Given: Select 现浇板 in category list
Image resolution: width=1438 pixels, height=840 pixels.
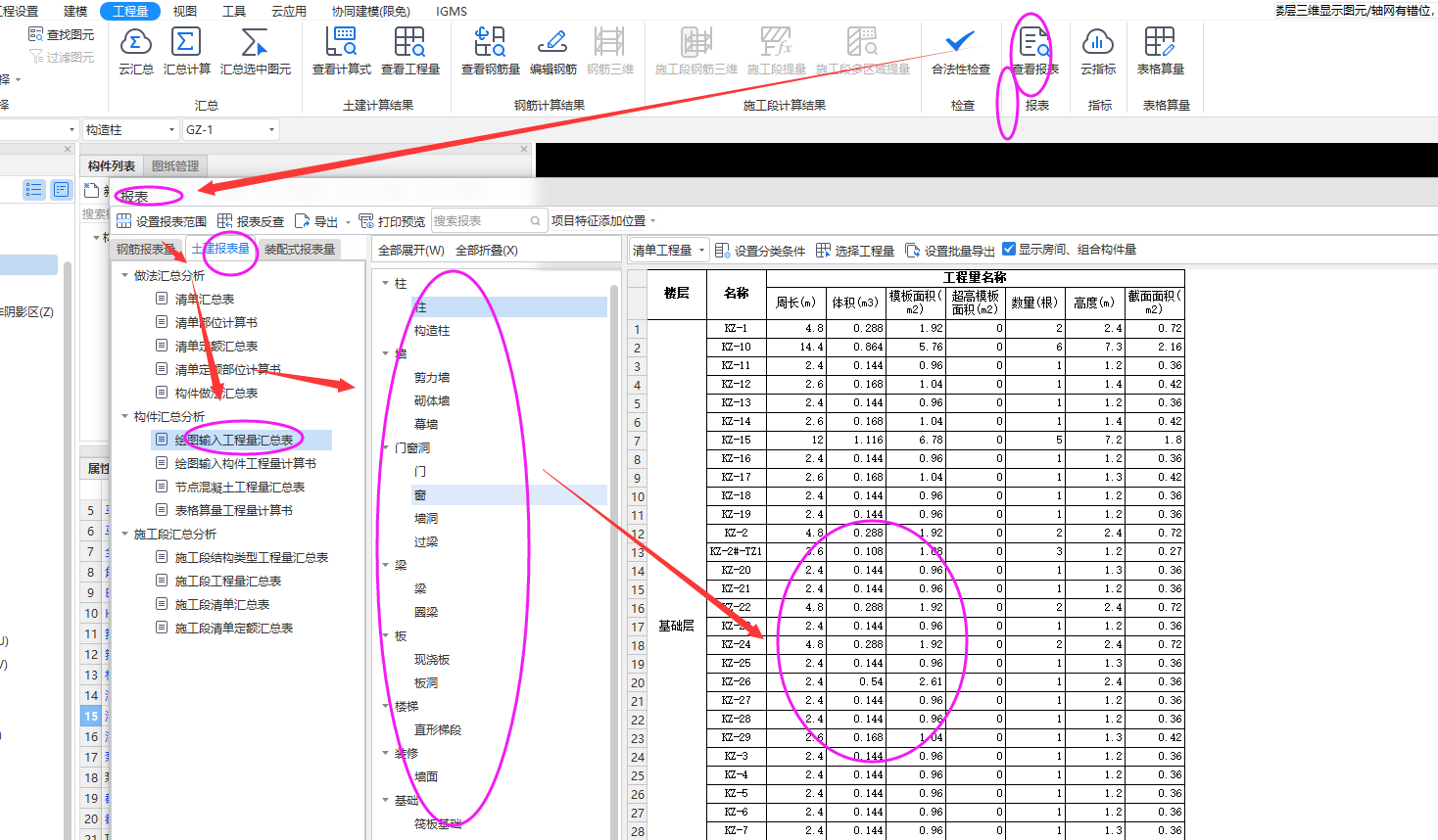Looking at the screenshot, I should [432, 660].
